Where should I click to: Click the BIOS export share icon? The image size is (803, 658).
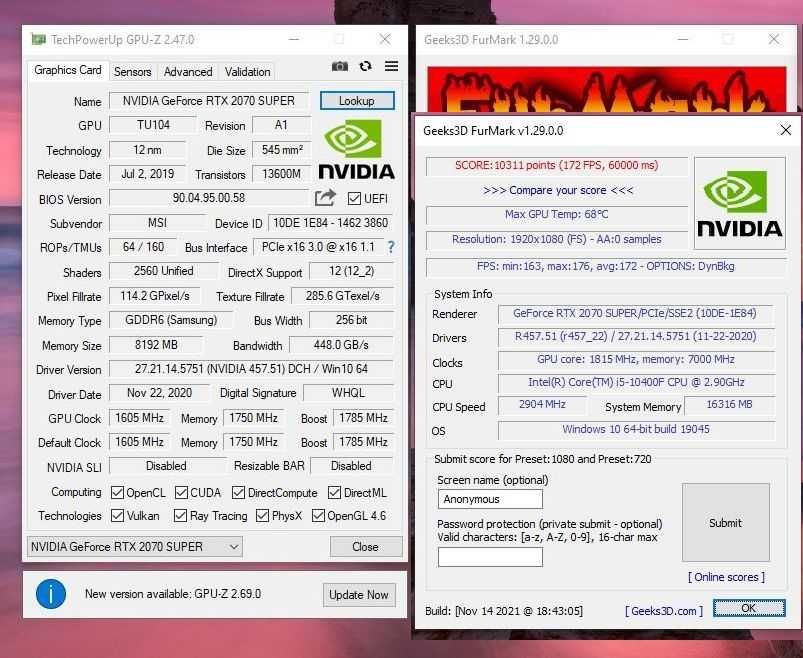(325, 198)
